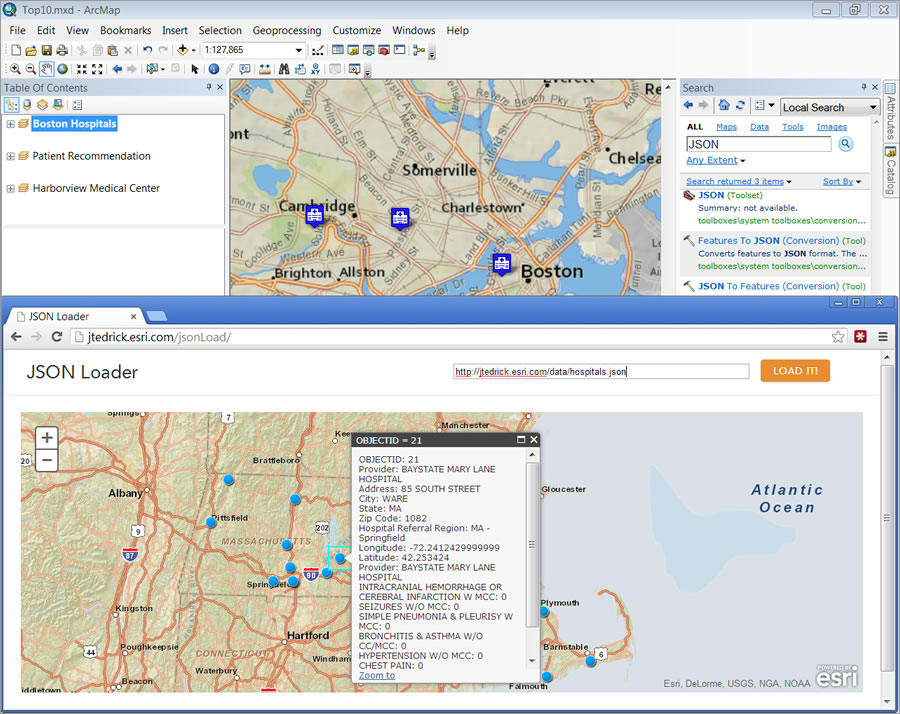Viewport: 900px width, 714px height.
Task: Expand the Harborview Medical Center layer group
Action: pos(10,188)
